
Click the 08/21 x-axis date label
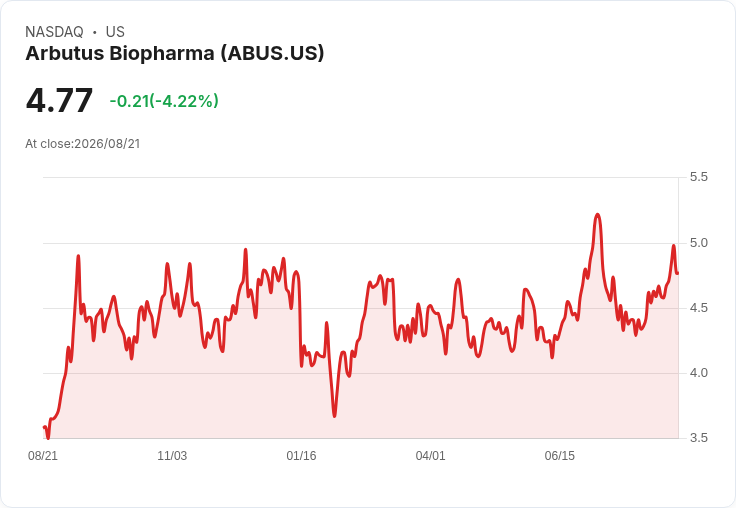click(43, 456)
